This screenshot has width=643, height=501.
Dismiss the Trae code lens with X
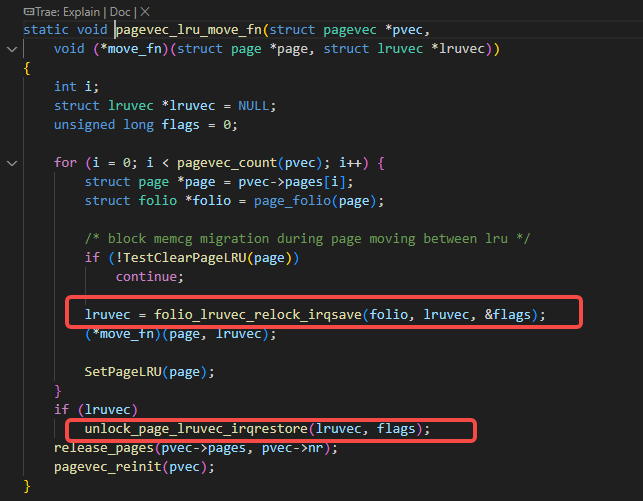145,12
